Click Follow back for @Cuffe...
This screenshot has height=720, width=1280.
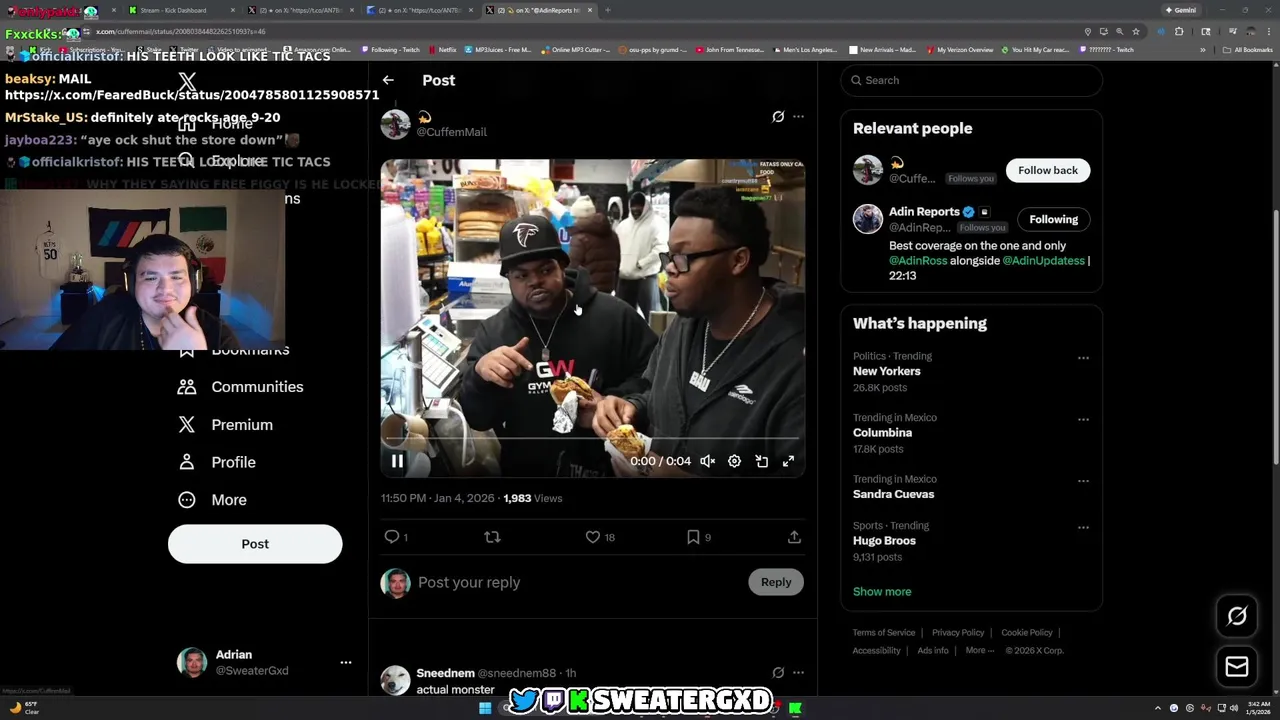point(1048,170)
